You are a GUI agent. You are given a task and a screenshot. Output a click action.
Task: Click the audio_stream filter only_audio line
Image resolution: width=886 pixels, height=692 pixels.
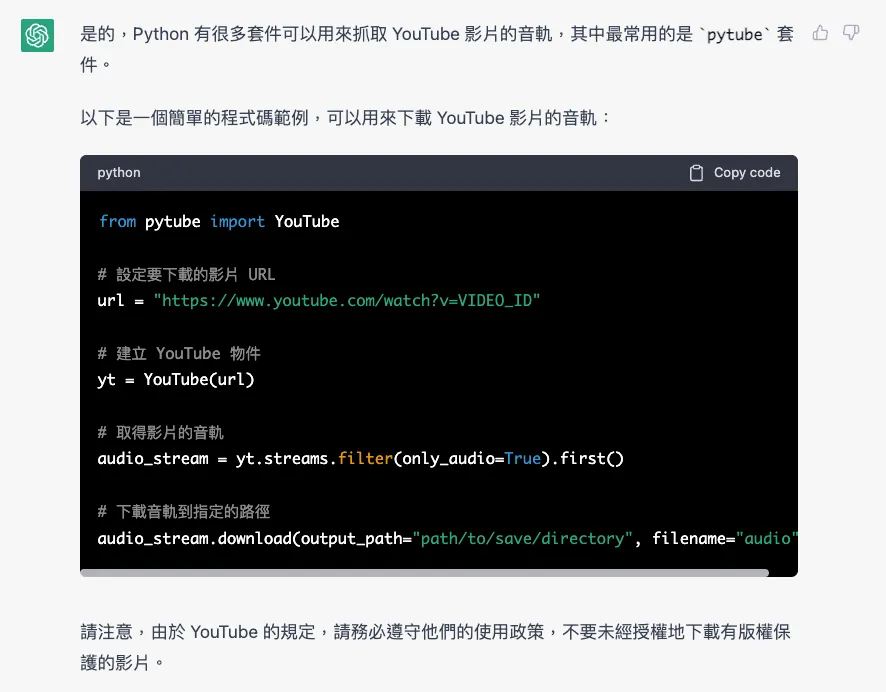point(361,459)
